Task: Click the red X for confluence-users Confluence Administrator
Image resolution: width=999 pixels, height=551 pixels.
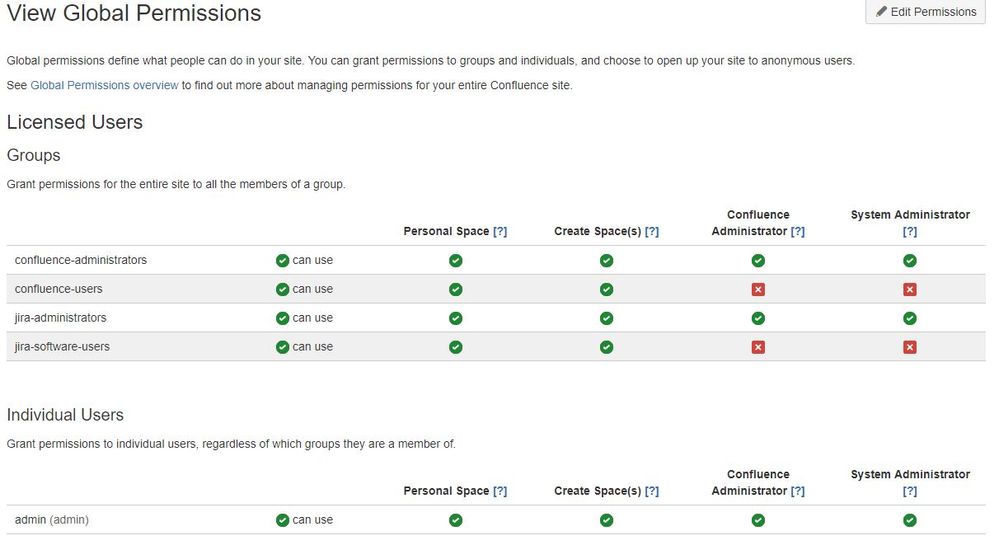Action: (x=758, y=290)
